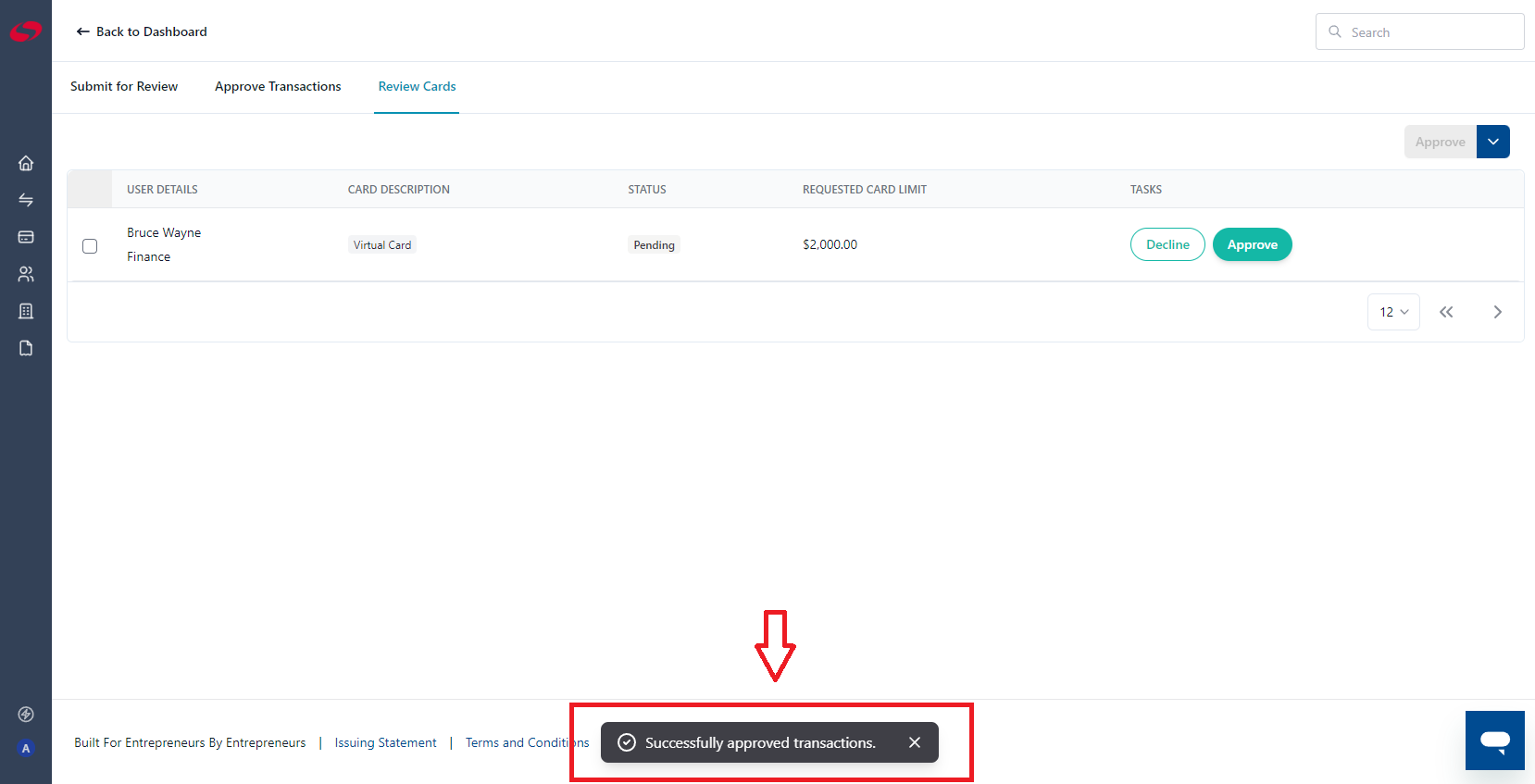This screenshot has width=1535, height=784.
Task: Approve Bruce Wayne's card request
Action: pyautogui.click(x=1253, y=244)
